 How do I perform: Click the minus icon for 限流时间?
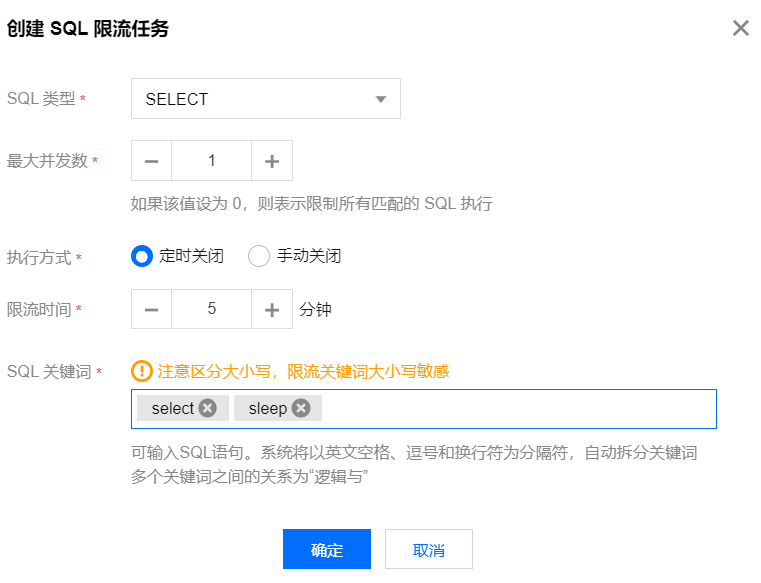[x=152, y=310]
